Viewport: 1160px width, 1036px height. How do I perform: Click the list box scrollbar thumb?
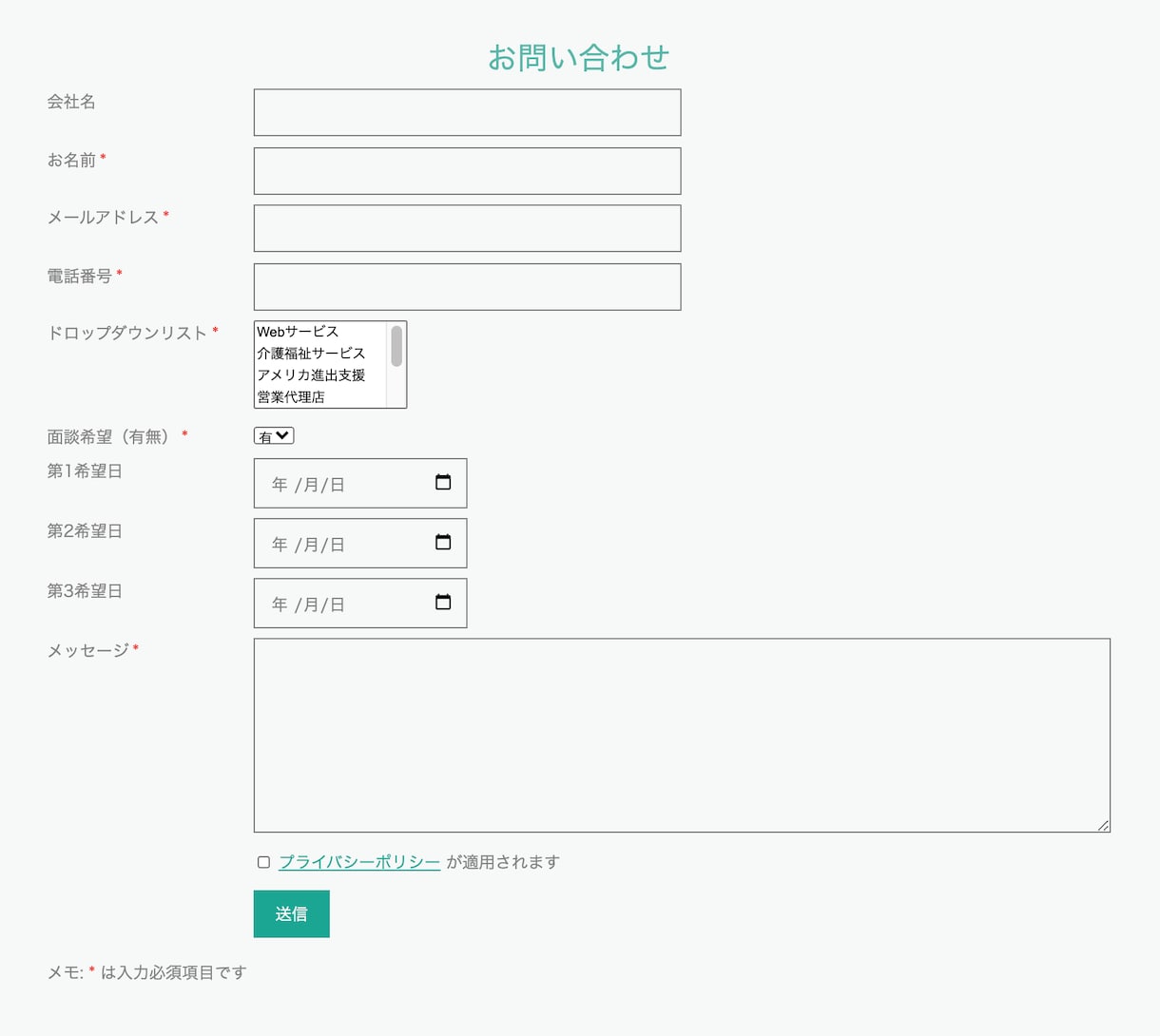point(396,346)
